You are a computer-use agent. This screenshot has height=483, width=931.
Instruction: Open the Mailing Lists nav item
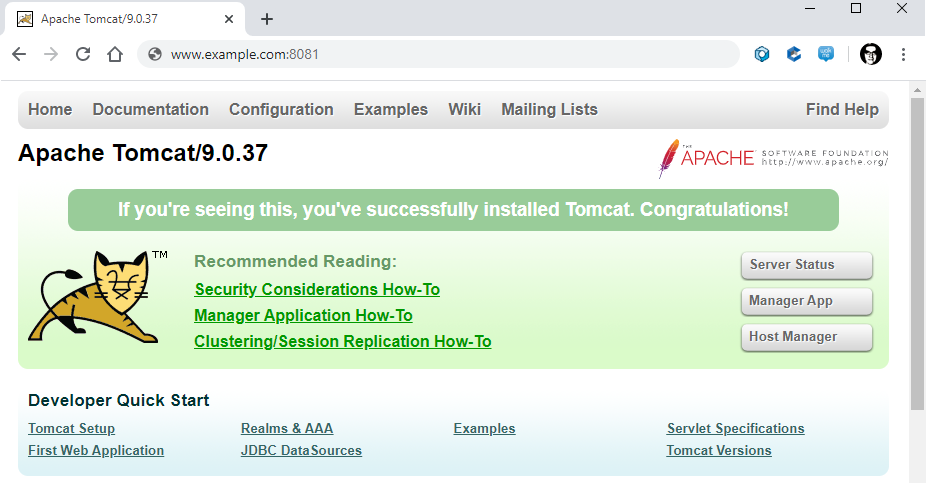tap(549, 109)
